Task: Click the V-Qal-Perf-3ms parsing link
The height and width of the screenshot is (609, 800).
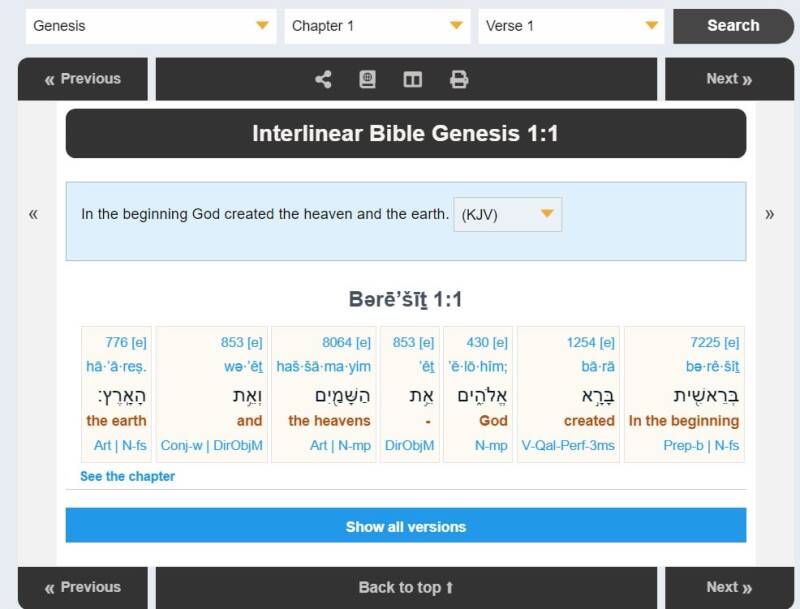Action: tap(568, 445)
